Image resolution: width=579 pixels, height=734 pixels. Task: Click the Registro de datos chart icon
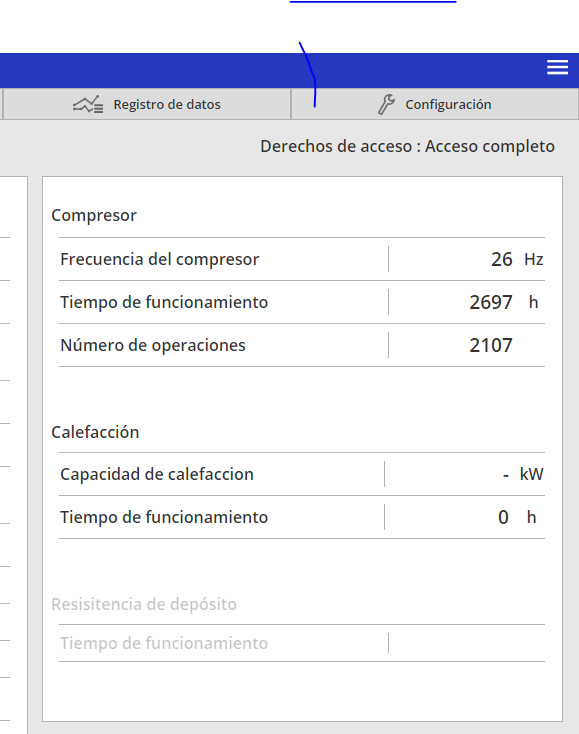point(88,104)
